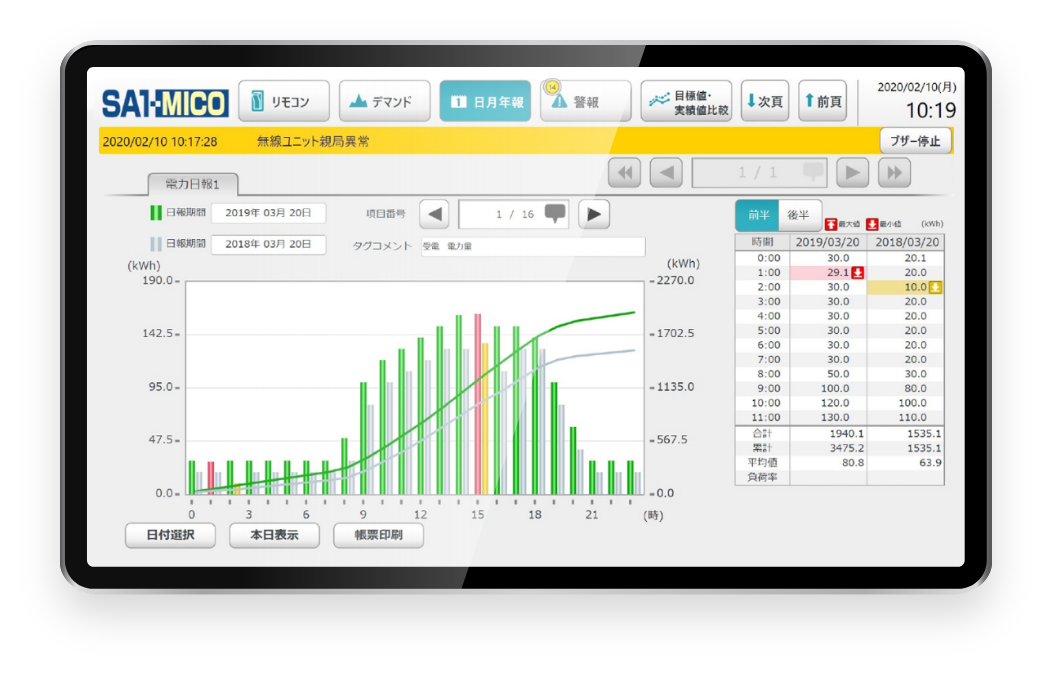Image resolution: width=1052 pixels, height=675 pixels.
Task: Click the 最小値 legend icon
Action: [x=872, y=224]
